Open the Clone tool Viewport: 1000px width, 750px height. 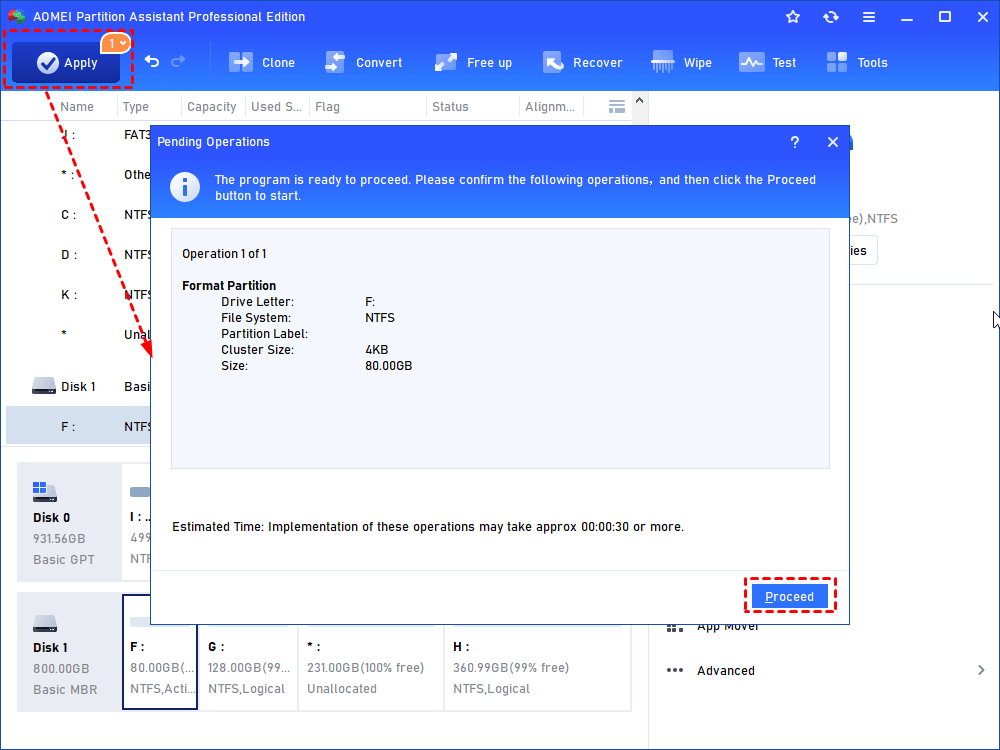[x=262, y=62]
